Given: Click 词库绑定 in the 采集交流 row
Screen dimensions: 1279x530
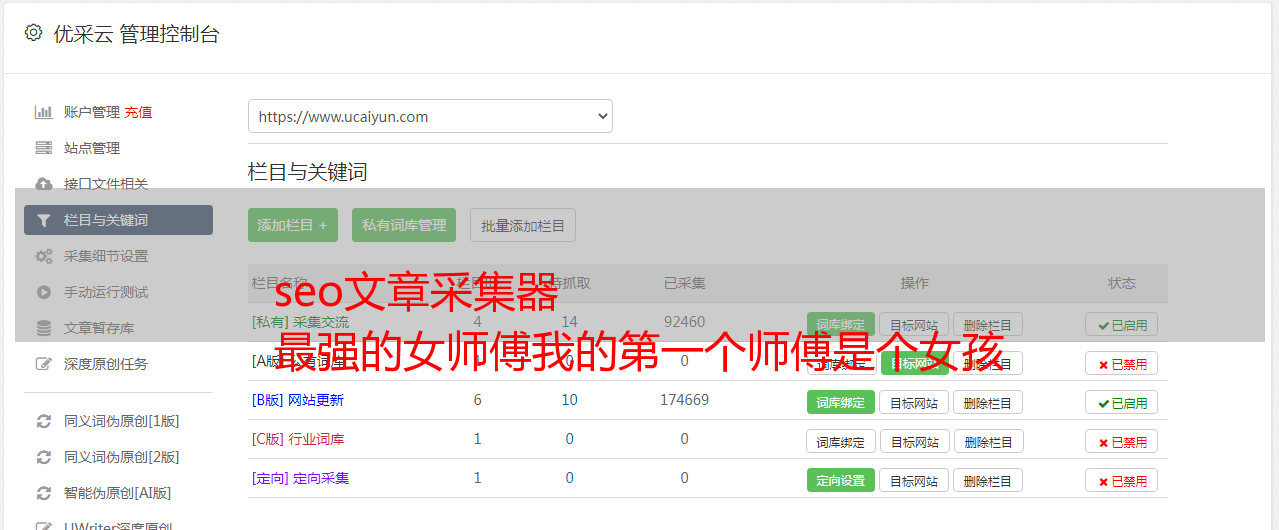Looking at the screenshot, I should pos(841,324).
